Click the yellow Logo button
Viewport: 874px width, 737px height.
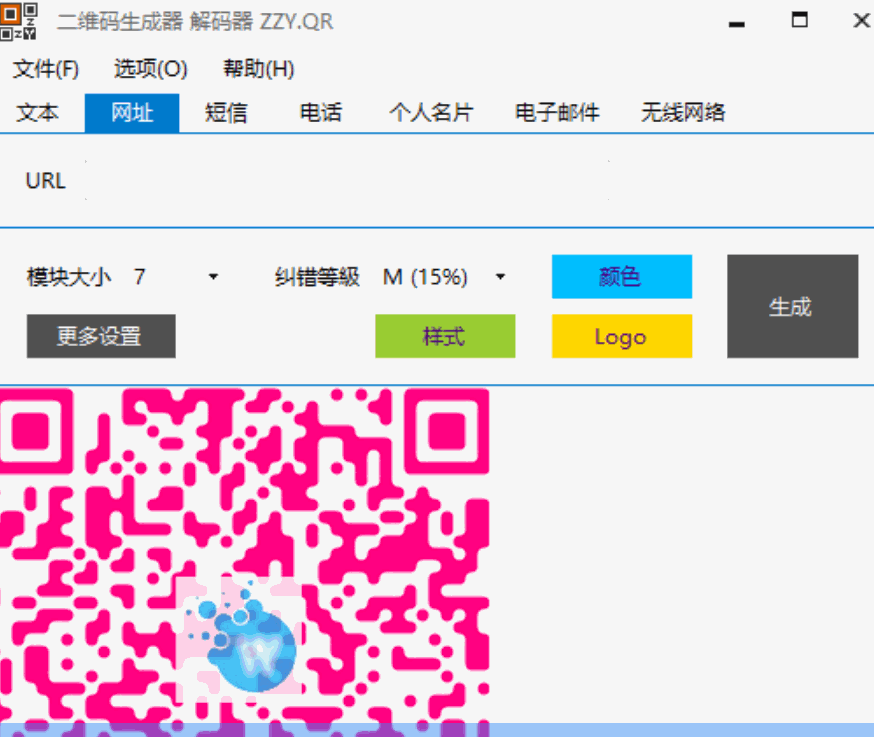[622, 336]
